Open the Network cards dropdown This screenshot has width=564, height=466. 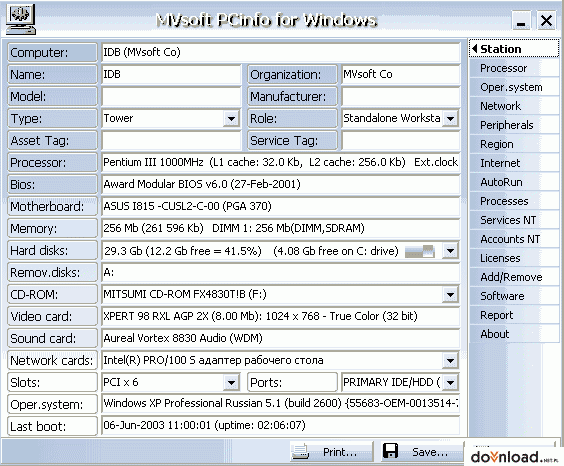click(450, 361)
